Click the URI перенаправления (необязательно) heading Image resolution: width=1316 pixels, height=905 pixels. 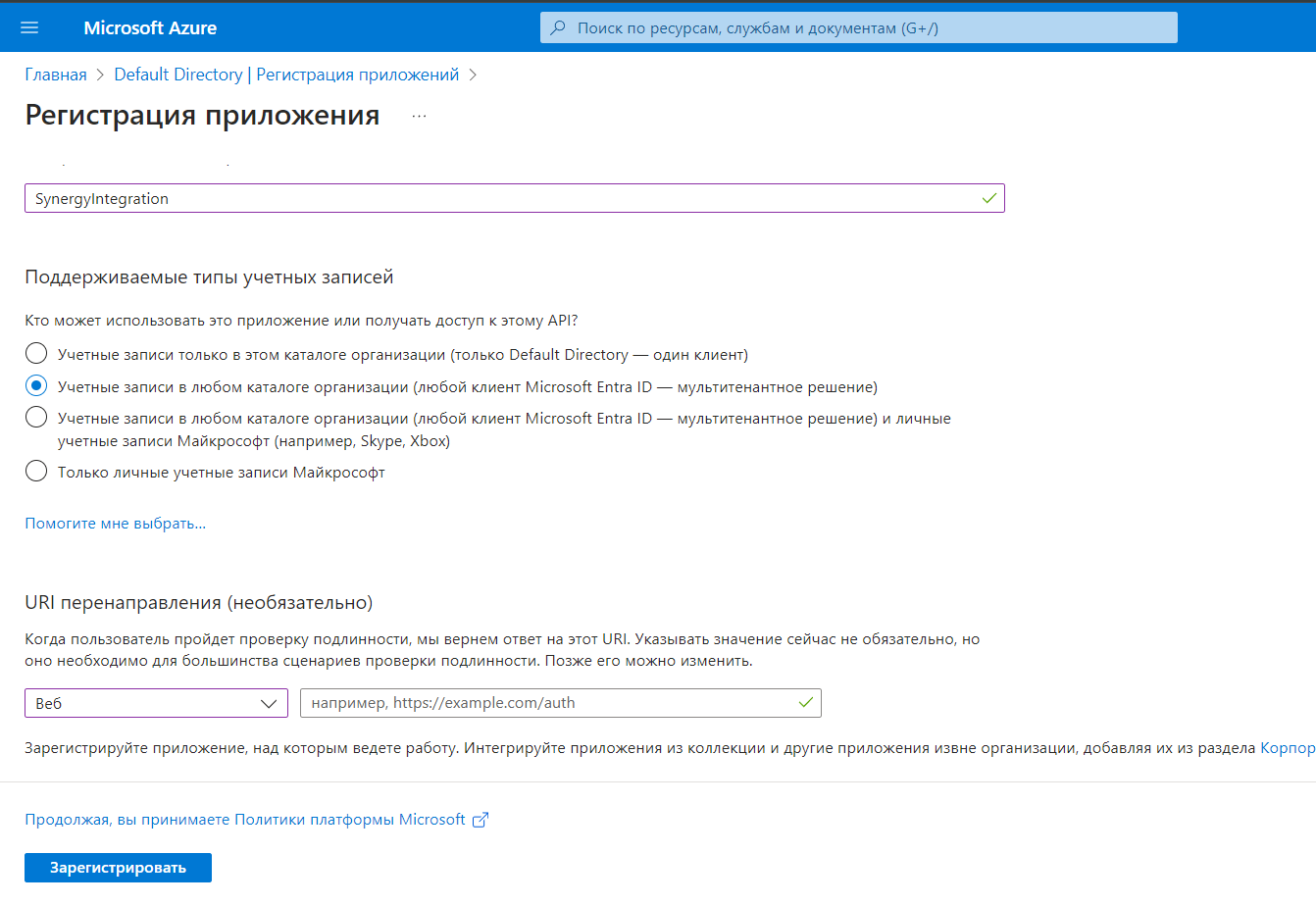pos(199,602)
